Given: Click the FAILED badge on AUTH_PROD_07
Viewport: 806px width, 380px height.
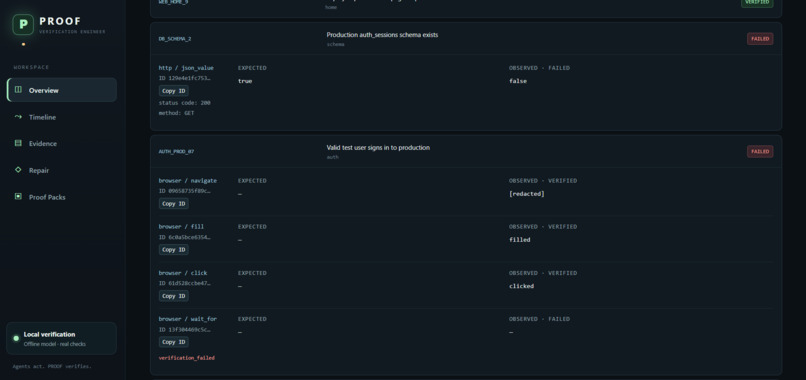Looking at the screenshot, I should point(760,152).
